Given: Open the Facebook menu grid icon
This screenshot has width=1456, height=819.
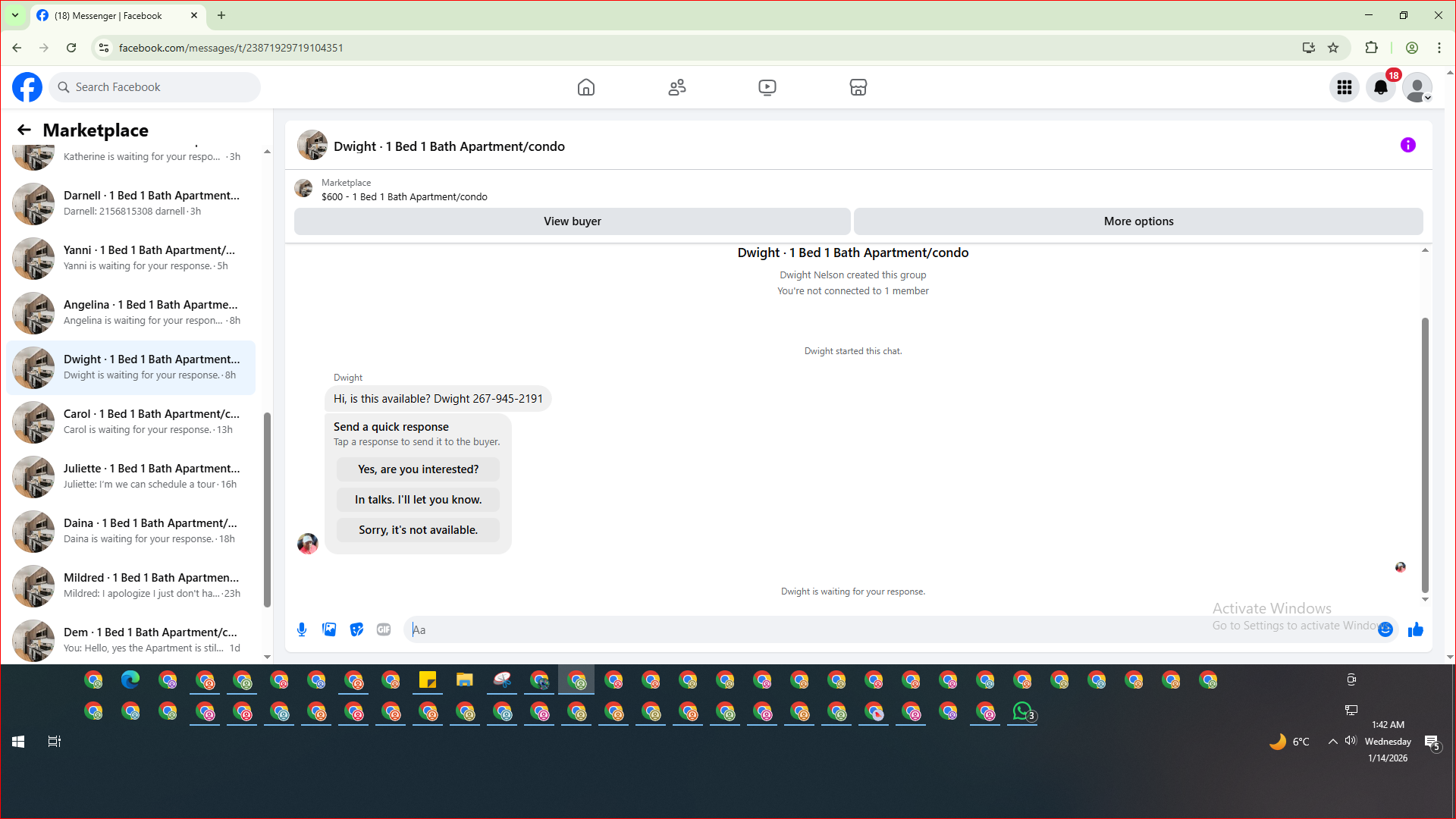Looking at the screenshot, I should point(1344,87).
